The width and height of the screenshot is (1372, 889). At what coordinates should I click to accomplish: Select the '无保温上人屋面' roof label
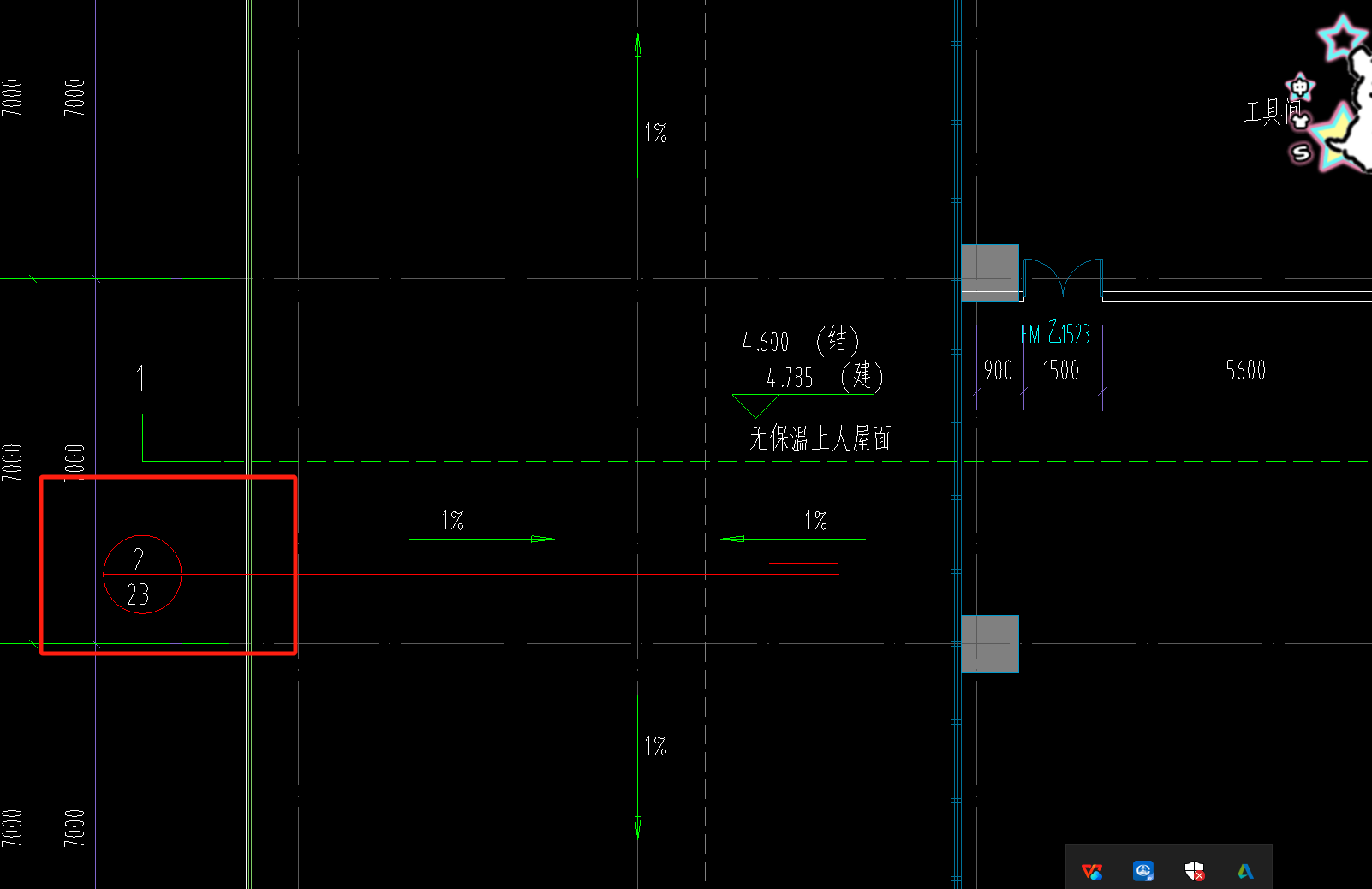tap(820, 439)
